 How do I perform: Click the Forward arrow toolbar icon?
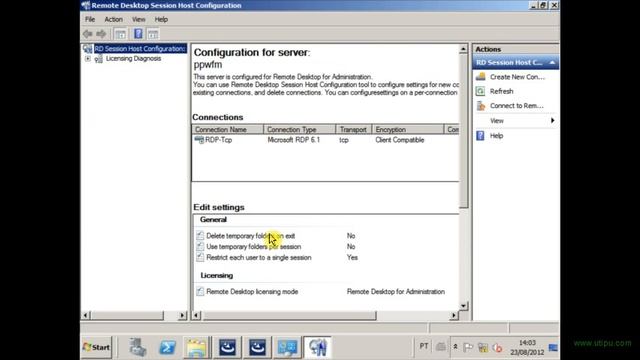pyautogui.click(x=101, y=34)
